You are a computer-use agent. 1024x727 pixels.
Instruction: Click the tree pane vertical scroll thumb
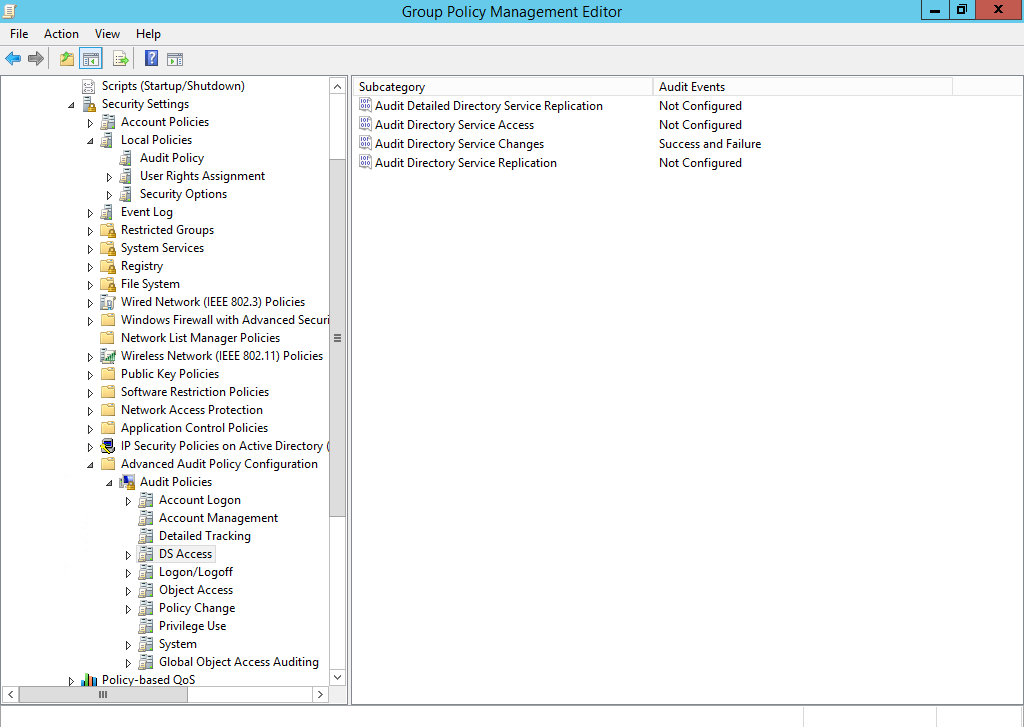tap(338, 338)
